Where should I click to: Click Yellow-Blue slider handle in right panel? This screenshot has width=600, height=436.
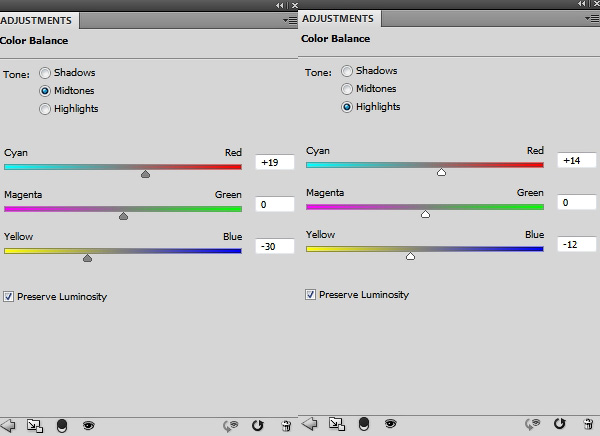(411, 256)
